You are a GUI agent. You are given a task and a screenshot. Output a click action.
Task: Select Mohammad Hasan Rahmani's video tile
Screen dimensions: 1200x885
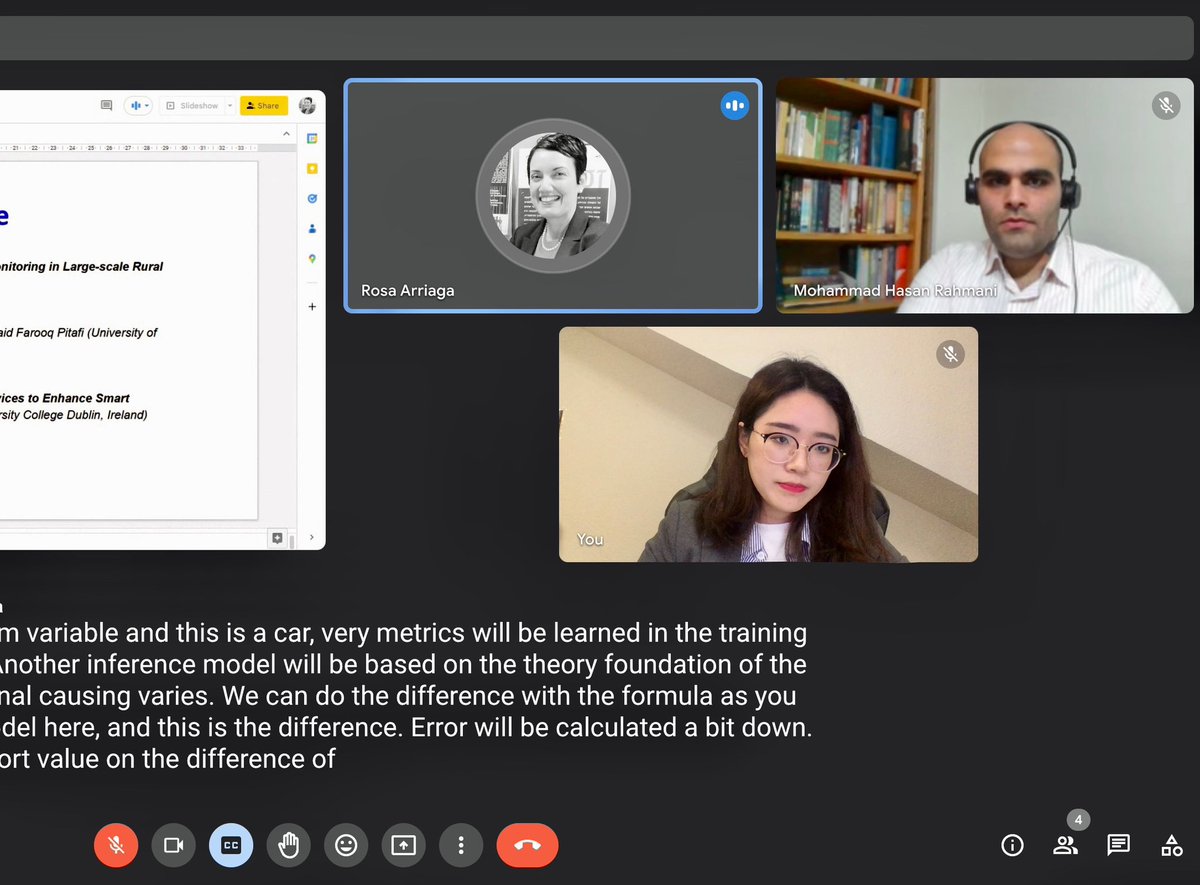(984, 196)
